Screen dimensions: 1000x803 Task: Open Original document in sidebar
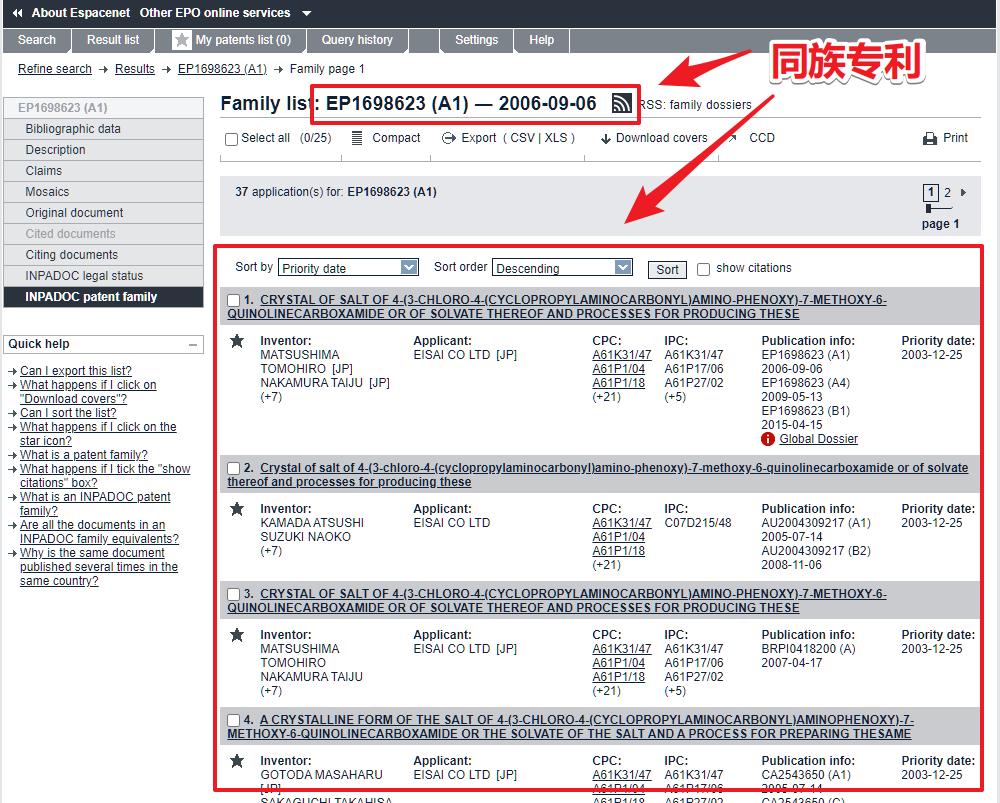(x=103, y=213)
